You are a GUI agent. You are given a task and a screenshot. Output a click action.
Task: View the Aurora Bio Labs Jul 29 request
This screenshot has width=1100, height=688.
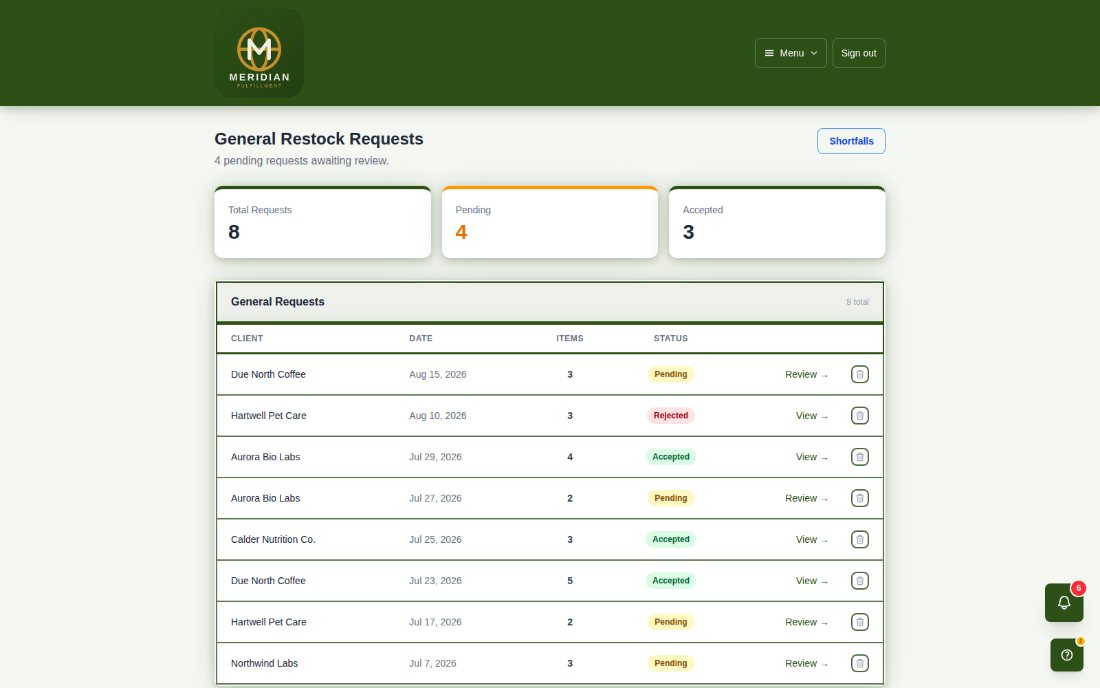(x=812, y=457)
